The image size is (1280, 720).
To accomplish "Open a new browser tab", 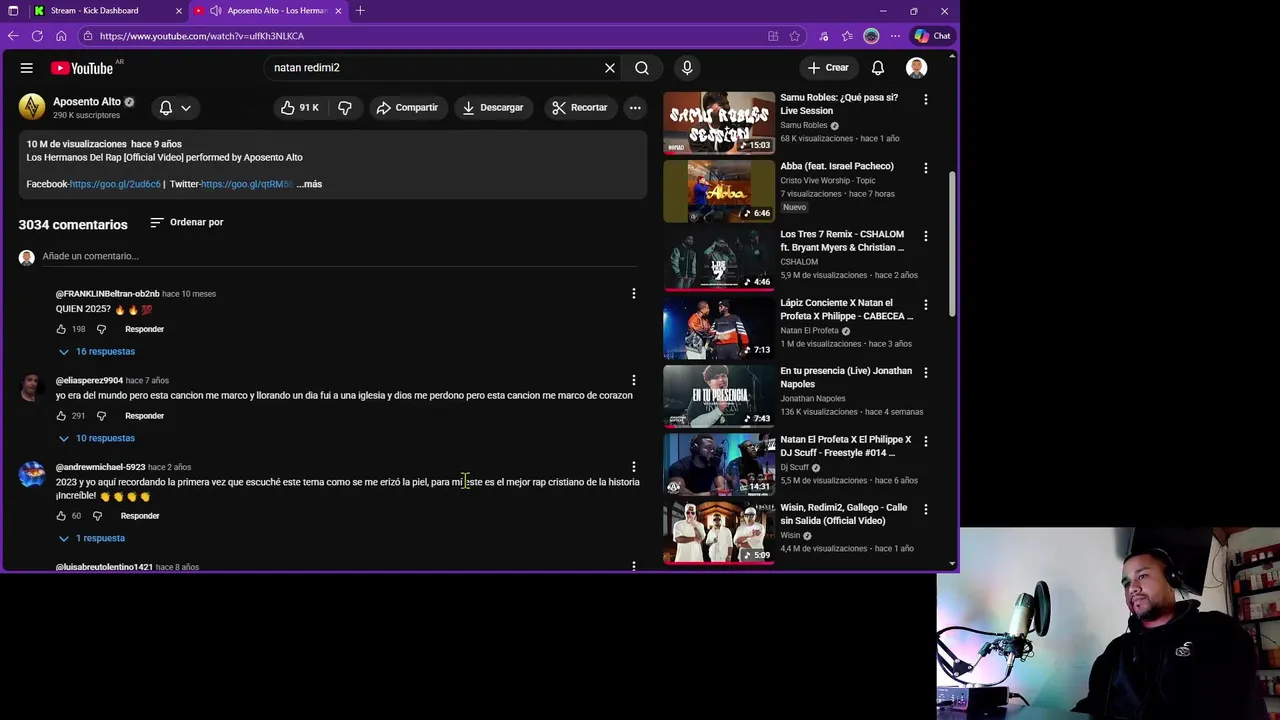I will (x=360, y=11).
